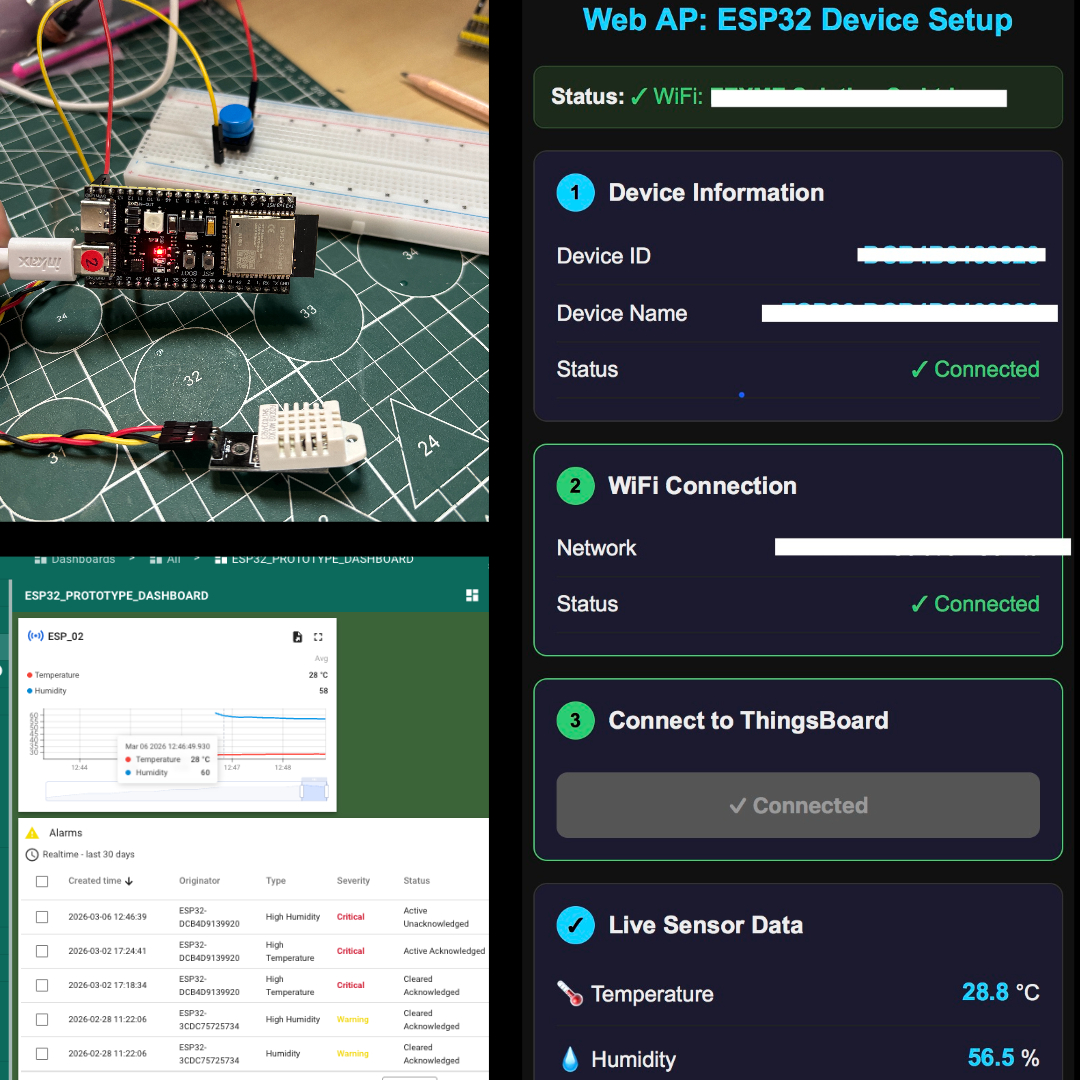1080x1080 pixels.
Task: Toggle the Temperature series in chart legend
Action: [x=53, y=675]
